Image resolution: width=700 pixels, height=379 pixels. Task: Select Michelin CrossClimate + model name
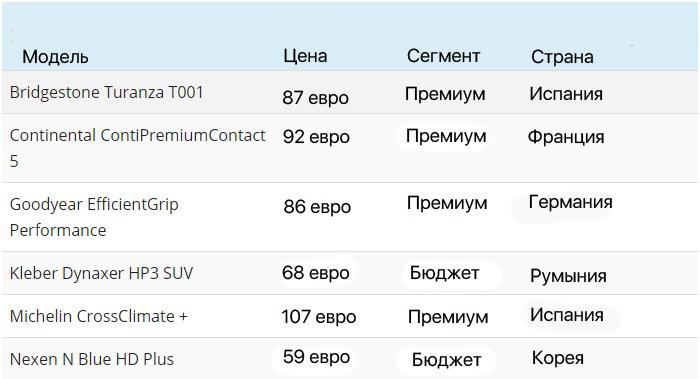99,316
